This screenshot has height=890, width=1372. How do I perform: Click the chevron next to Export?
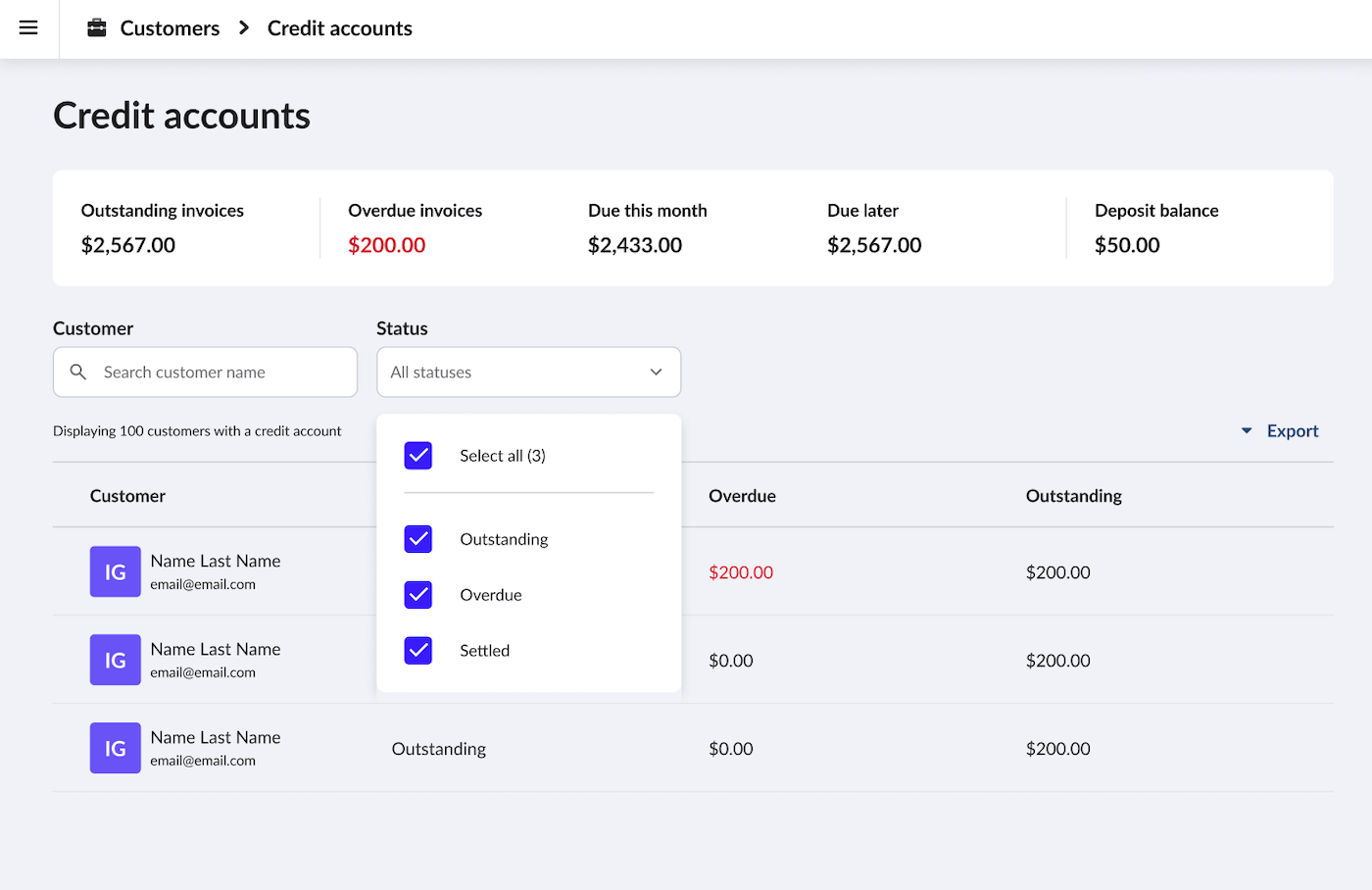[x=1246, y=430]
